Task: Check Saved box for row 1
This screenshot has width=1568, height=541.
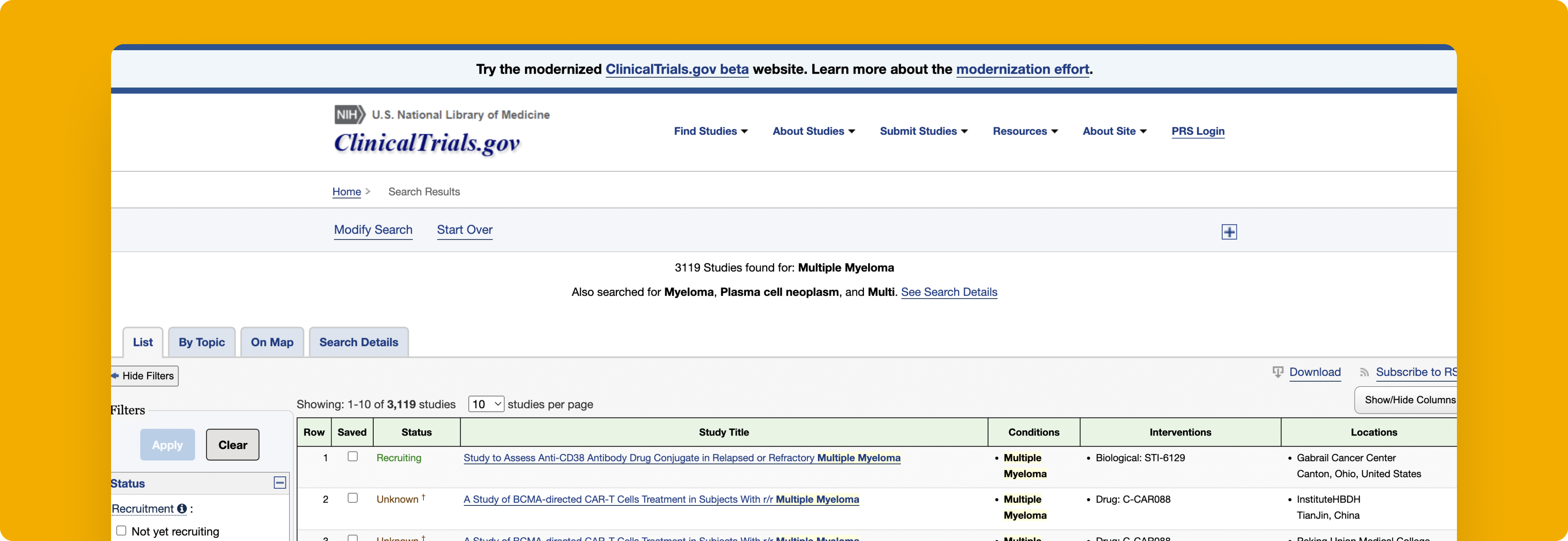Action: tap(352, 456)
